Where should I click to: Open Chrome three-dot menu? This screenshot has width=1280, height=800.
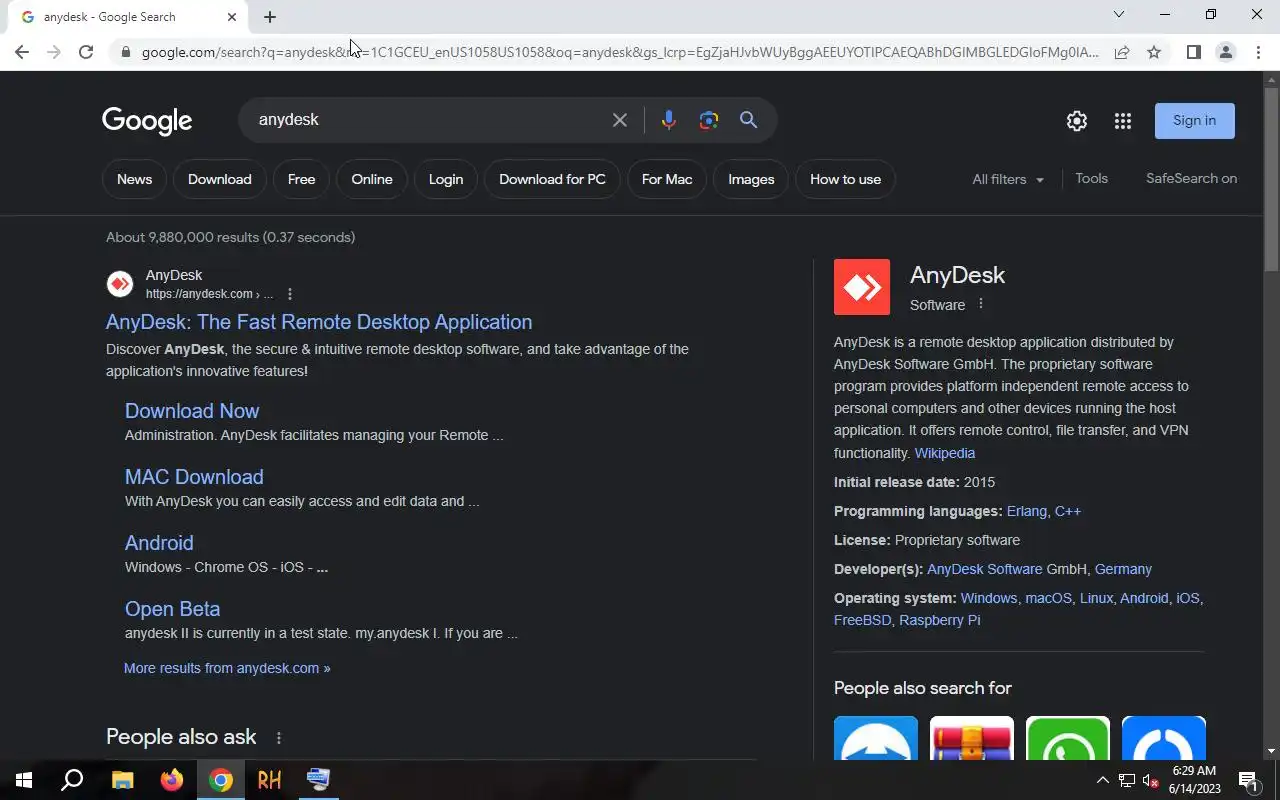[x=1258, y=52]
